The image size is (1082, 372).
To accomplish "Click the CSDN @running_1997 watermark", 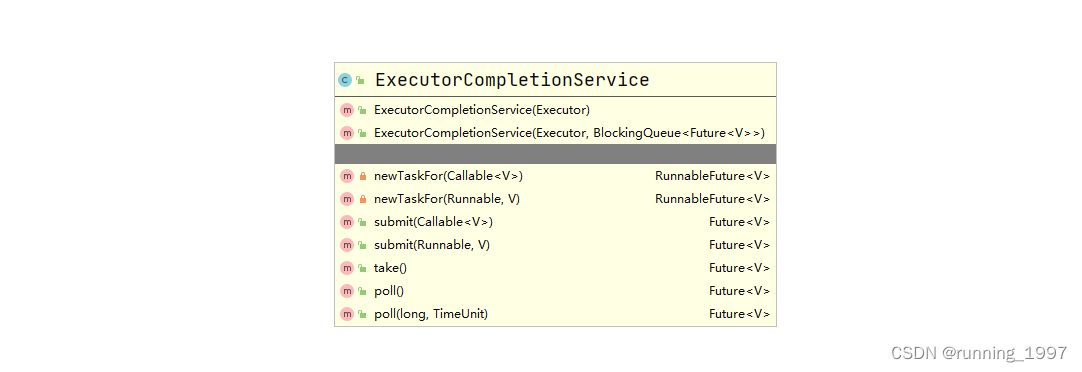I will pyautogui.click(x=979, y=353).
